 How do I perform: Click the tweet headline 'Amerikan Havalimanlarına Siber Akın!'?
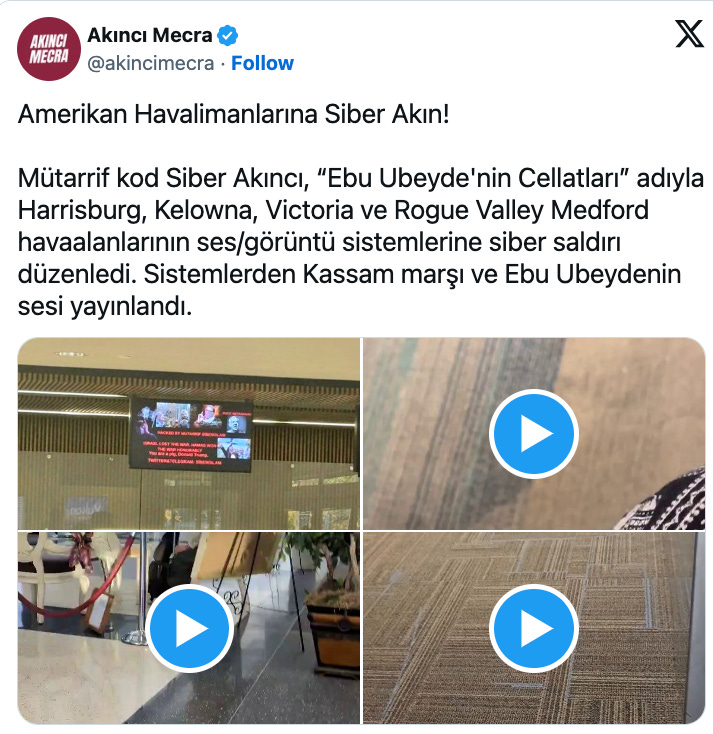coord(234,114)
